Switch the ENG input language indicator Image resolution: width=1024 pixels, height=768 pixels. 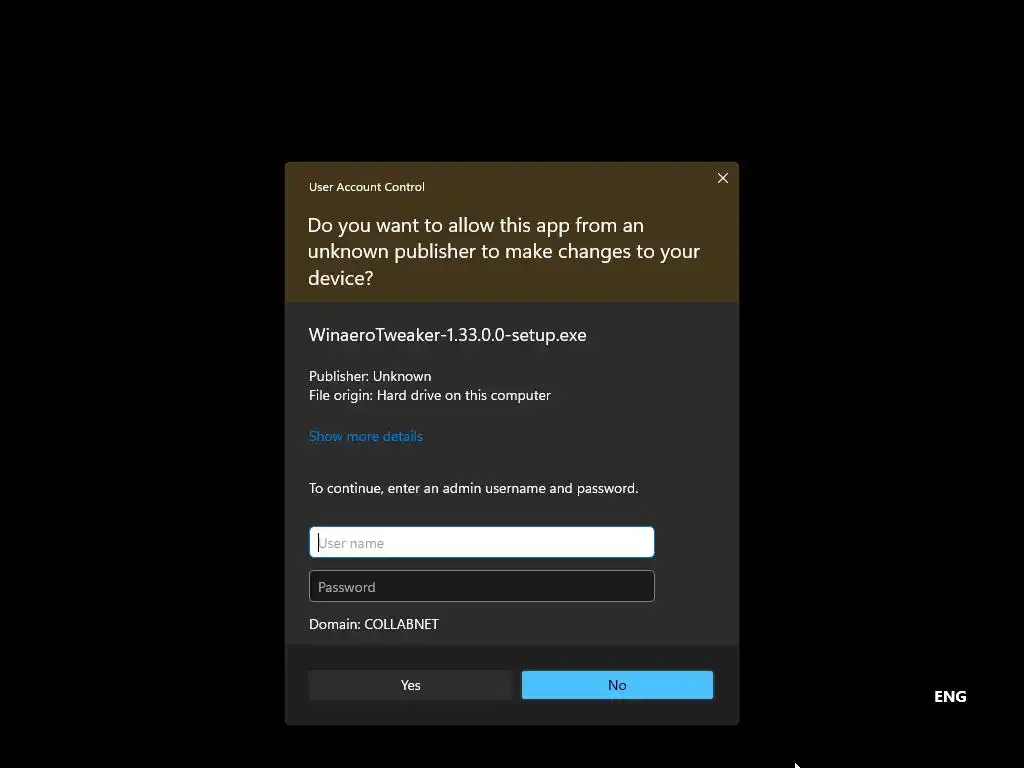click(x=950, y=697)
